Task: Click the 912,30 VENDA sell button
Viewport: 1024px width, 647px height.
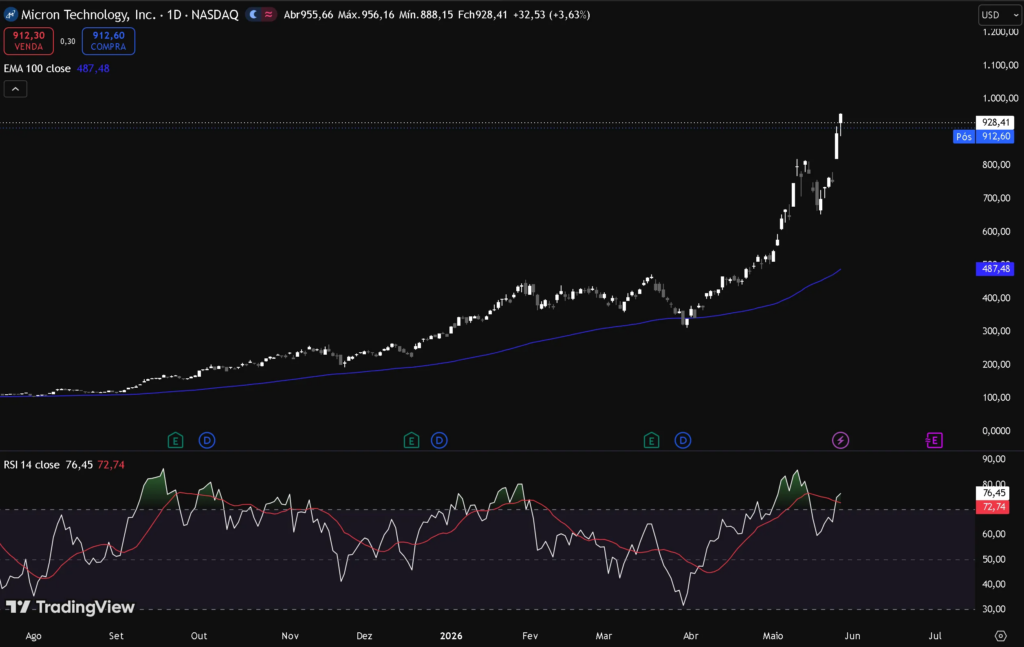Action: [29, 40]
